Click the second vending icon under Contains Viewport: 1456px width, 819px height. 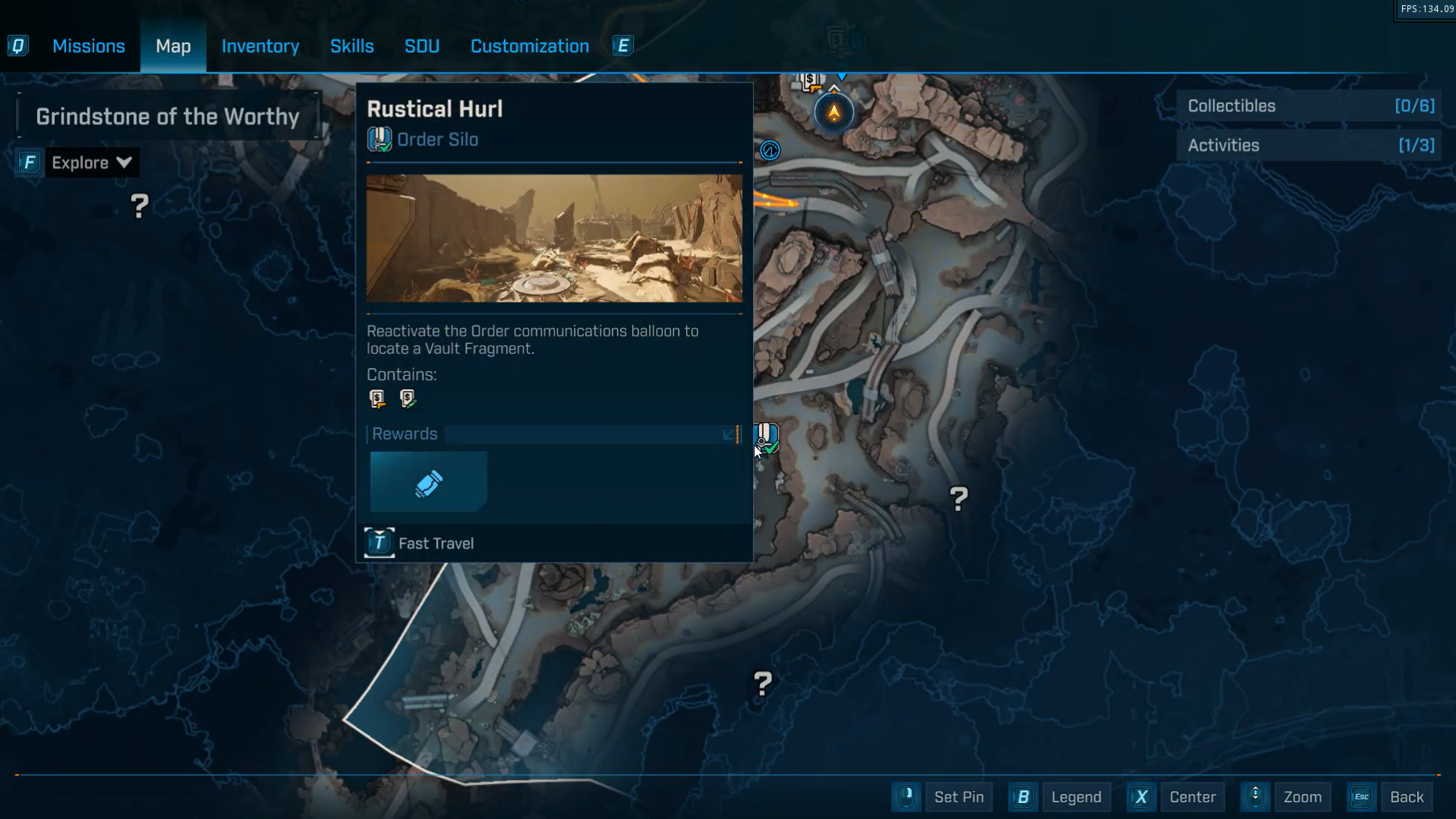click(408, 398)
